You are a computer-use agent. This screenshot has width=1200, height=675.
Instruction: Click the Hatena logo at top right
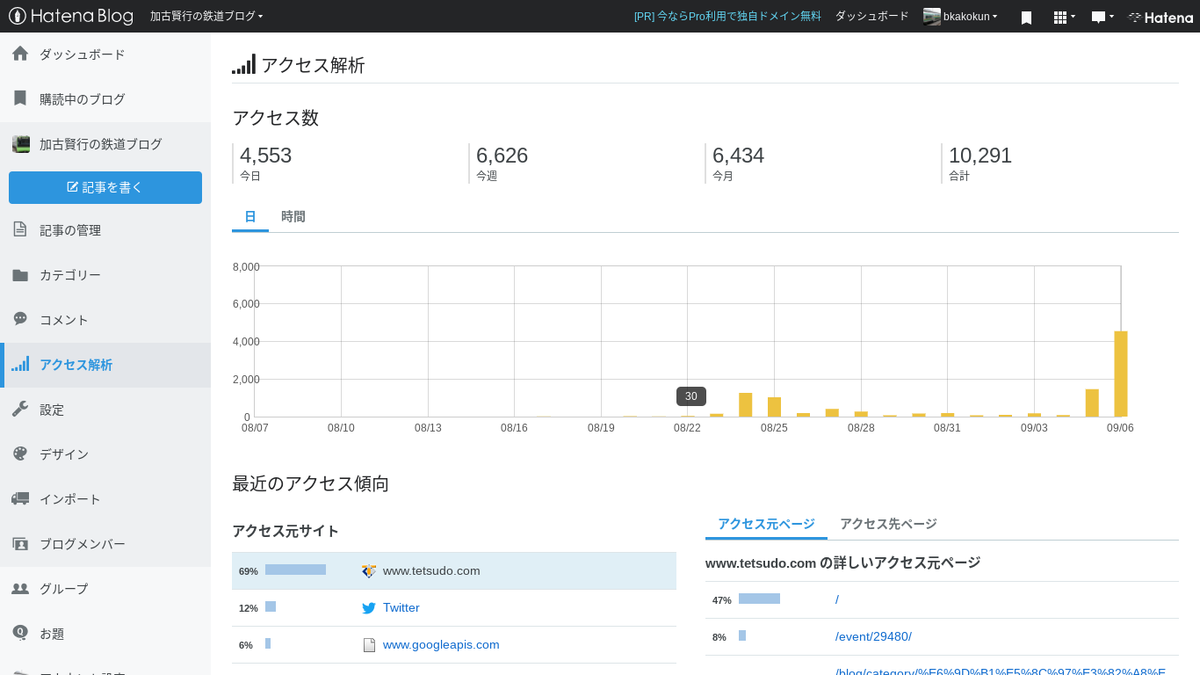coord(1160,17)
